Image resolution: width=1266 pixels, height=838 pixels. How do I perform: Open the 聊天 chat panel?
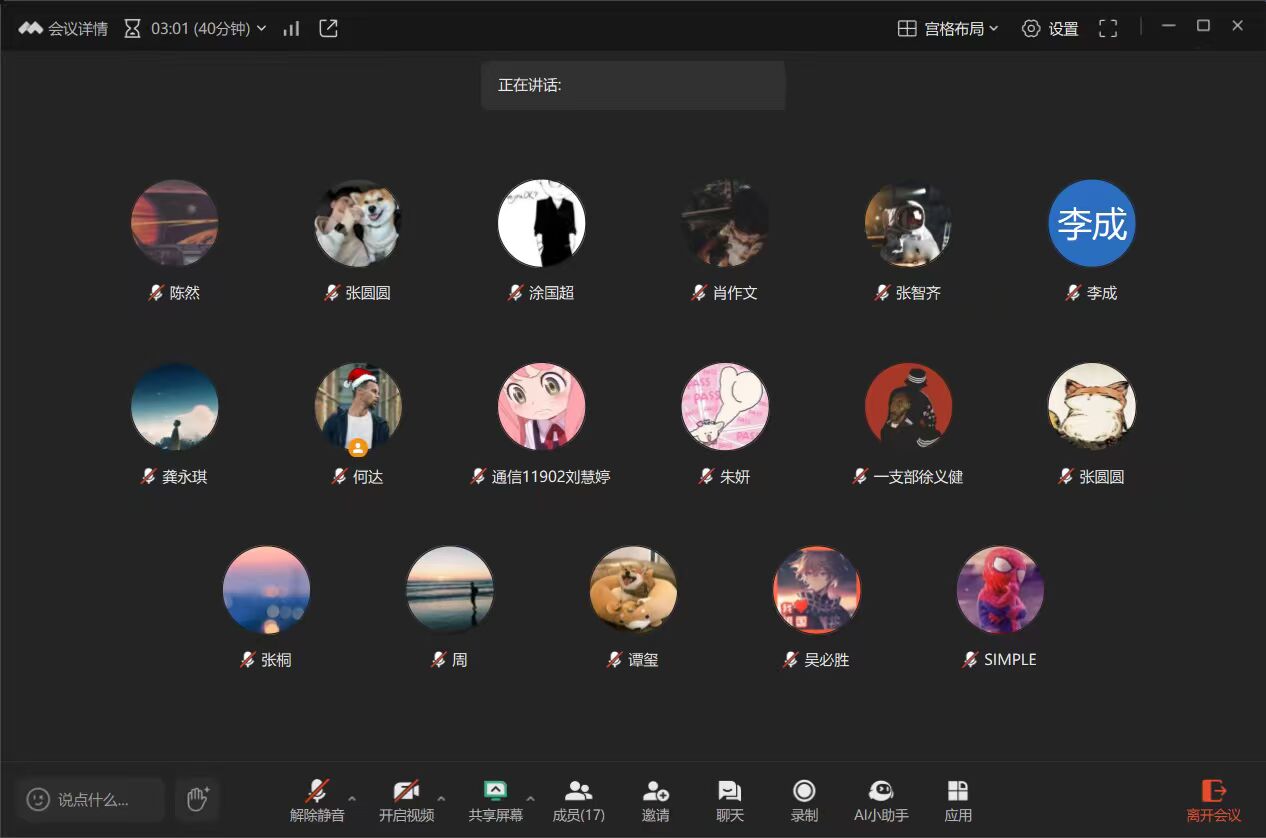(730, 801)
